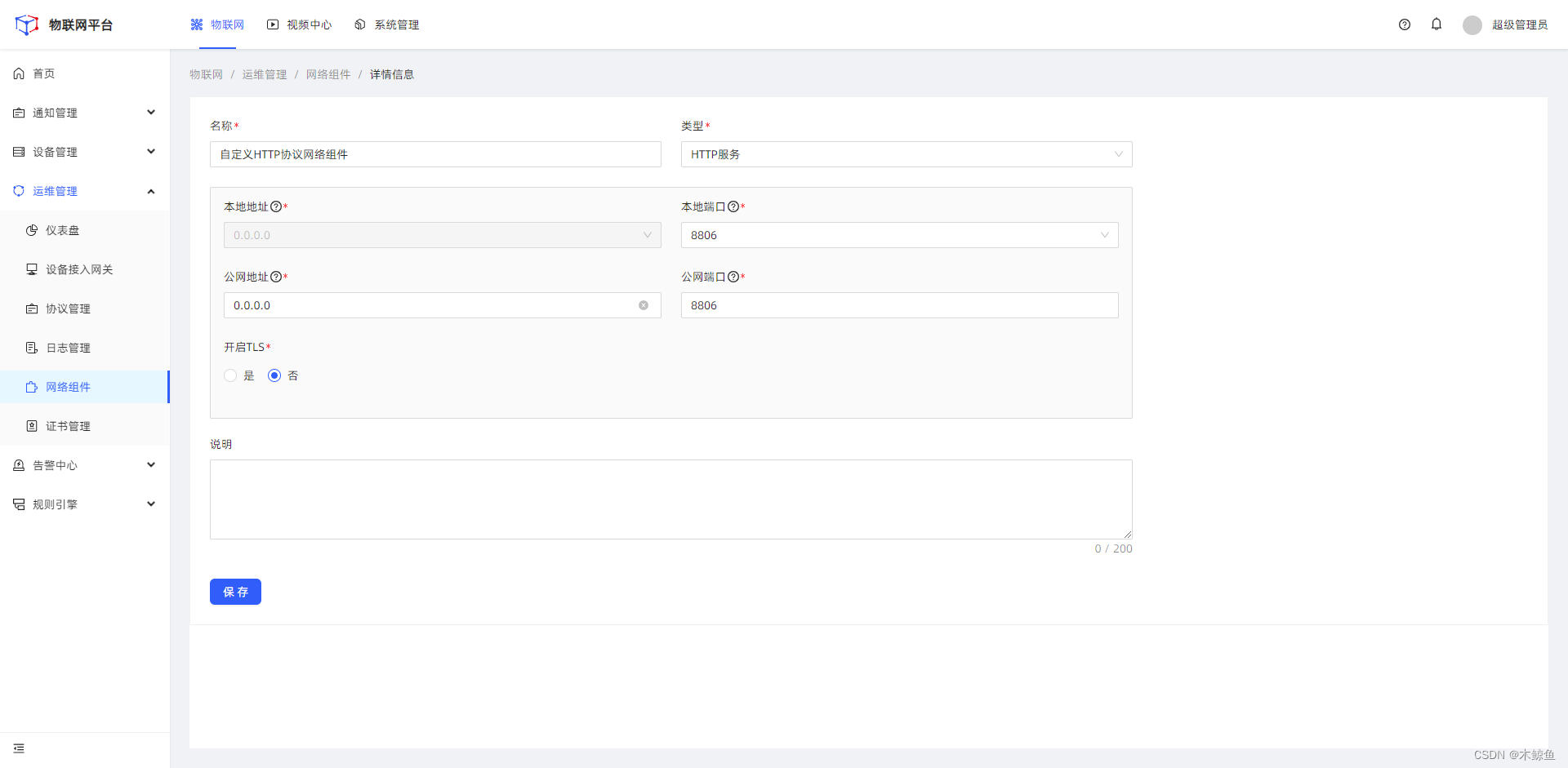Collapse sidebar with bottom menu-fold icon
The width and height of the screenshot is (1568, 768).
[19, 748]
